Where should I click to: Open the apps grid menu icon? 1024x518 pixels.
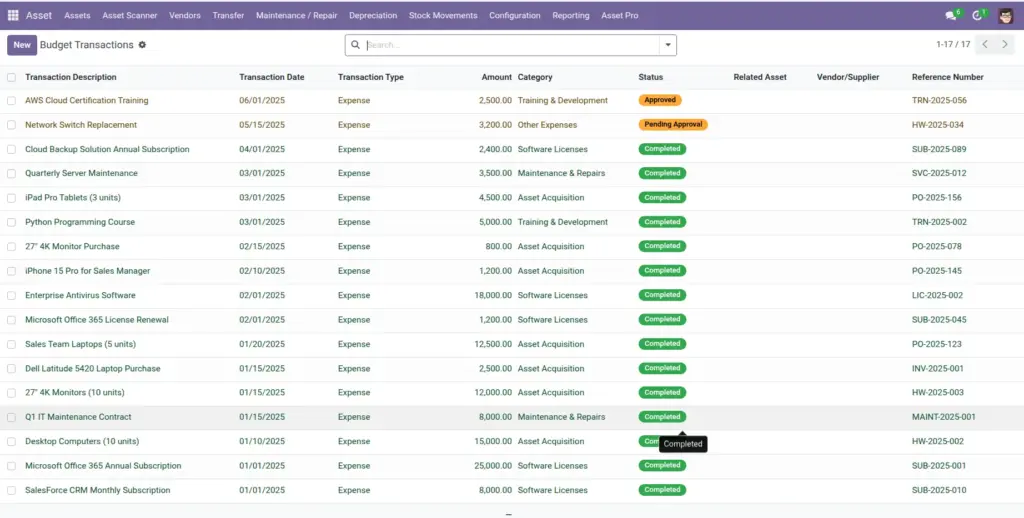13,15
